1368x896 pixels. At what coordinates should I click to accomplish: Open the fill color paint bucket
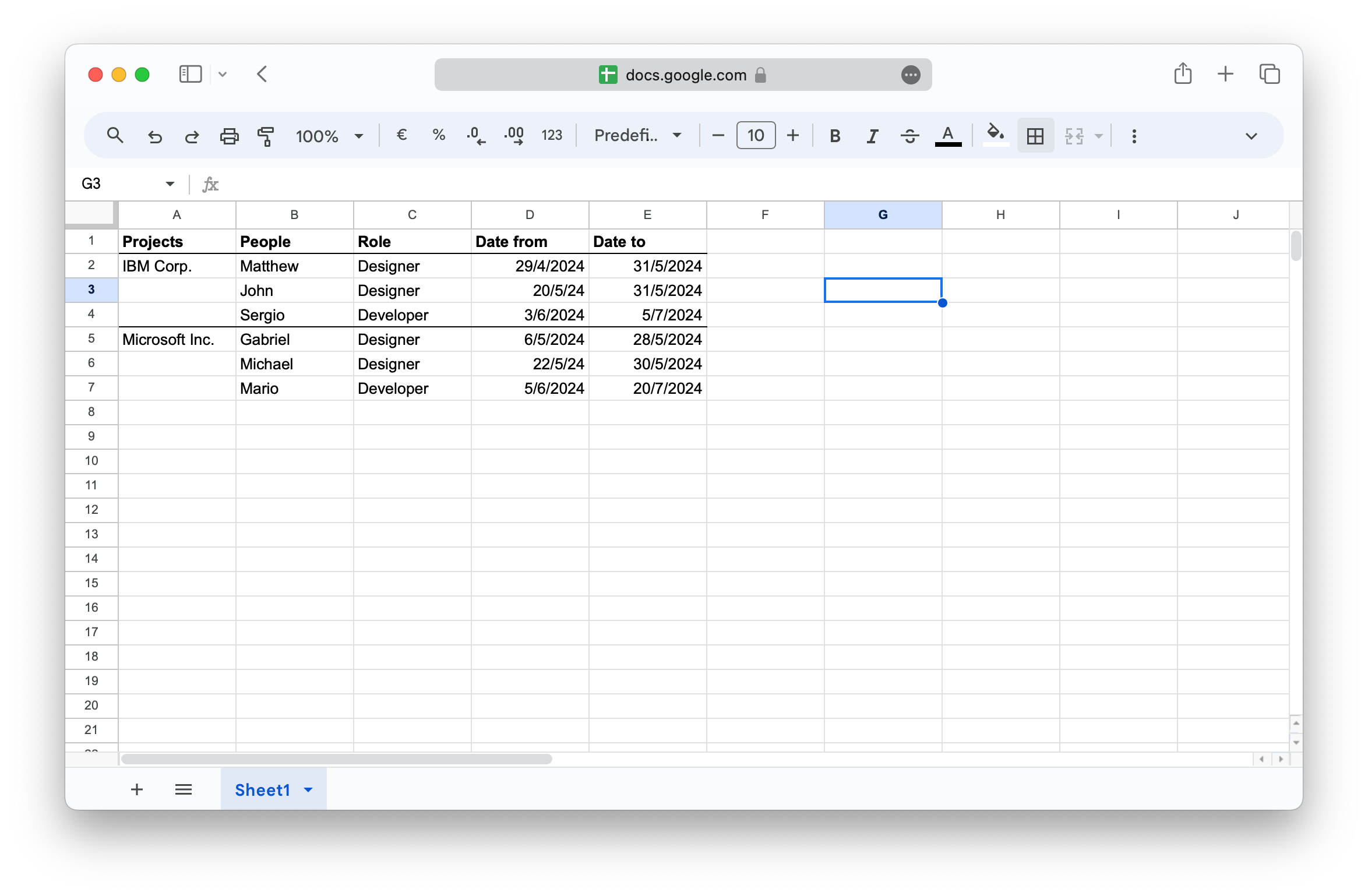tap(996, 135)
